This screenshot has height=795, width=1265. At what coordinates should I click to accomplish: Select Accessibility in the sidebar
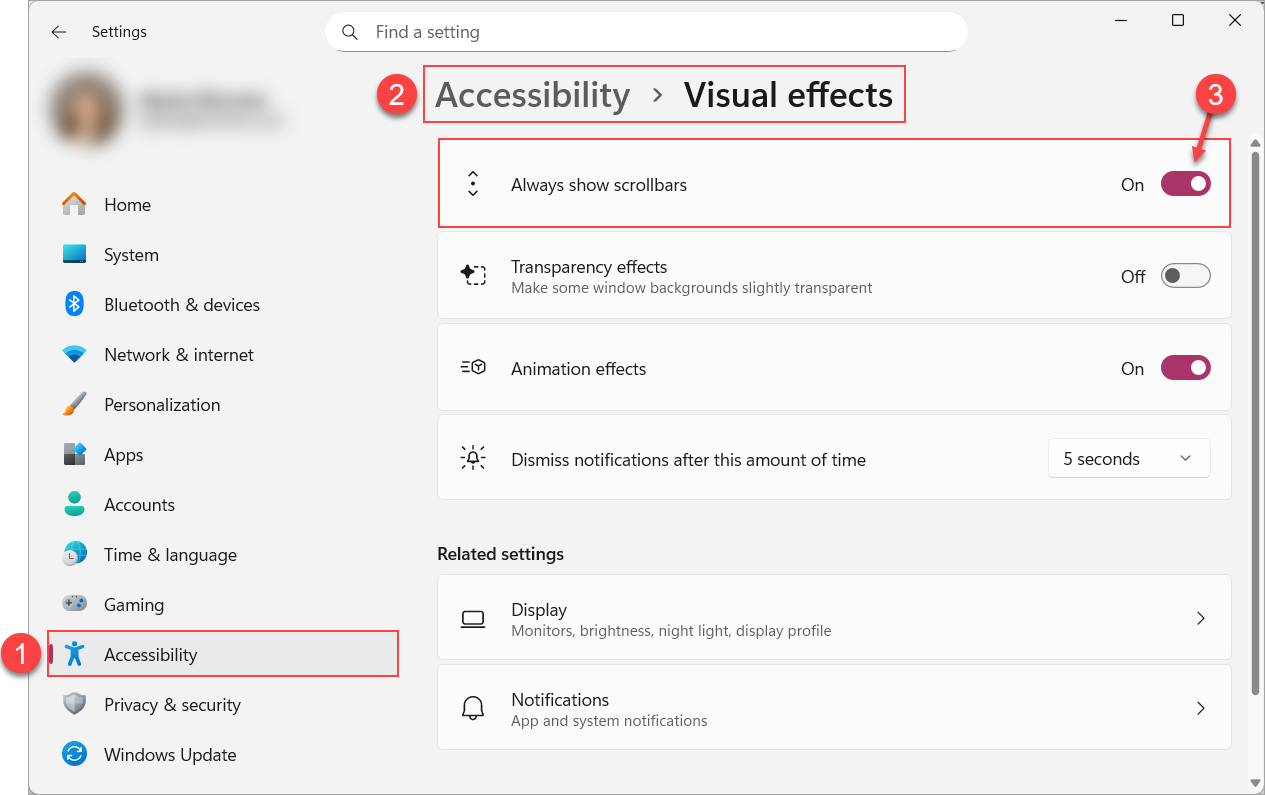coord(151,655)
